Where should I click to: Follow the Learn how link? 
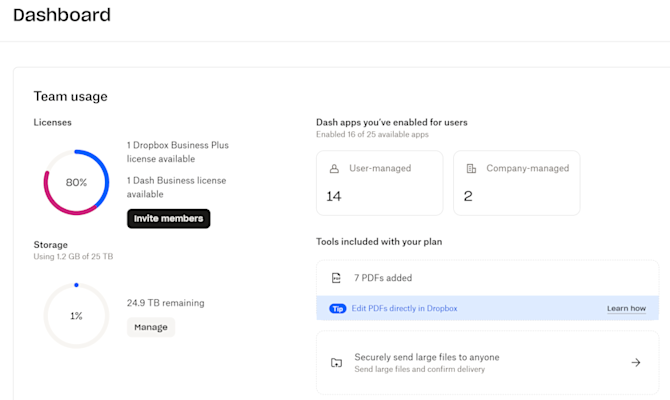tap(626, 308)
